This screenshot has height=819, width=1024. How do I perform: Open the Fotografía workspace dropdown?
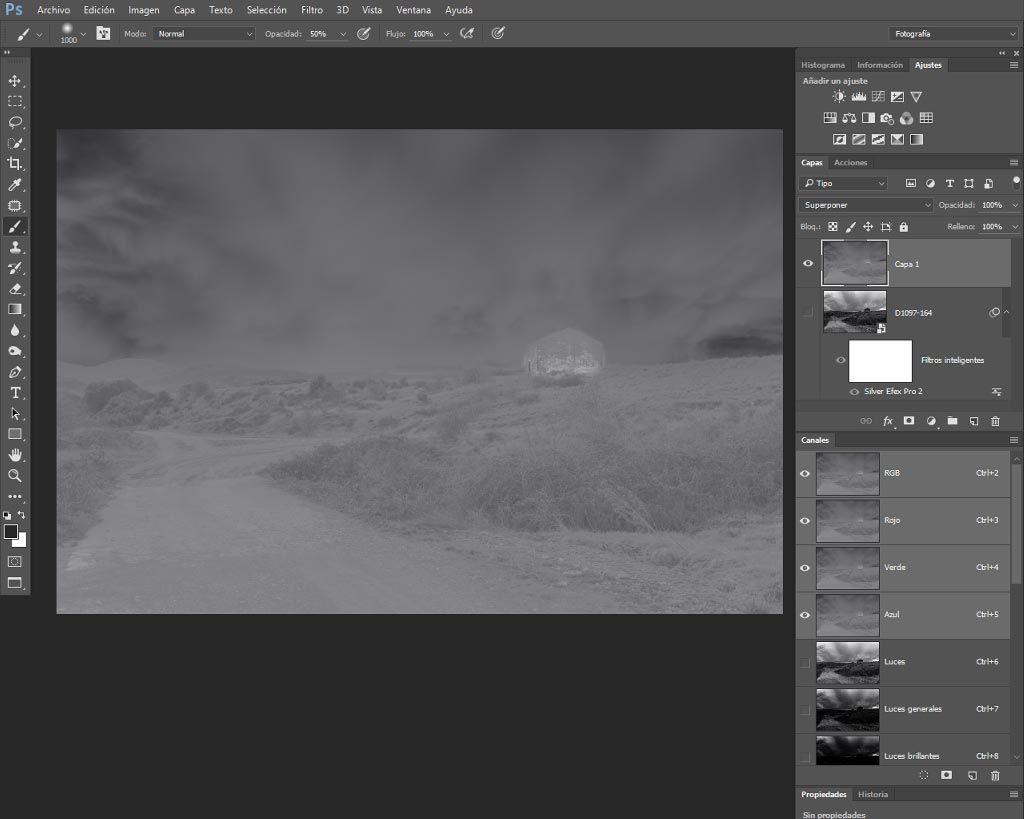tap(953, 34)
